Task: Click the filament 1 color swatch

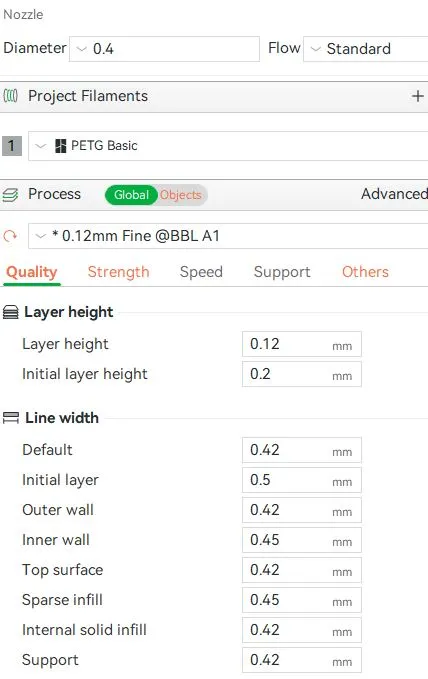Action: coord(12,146)
